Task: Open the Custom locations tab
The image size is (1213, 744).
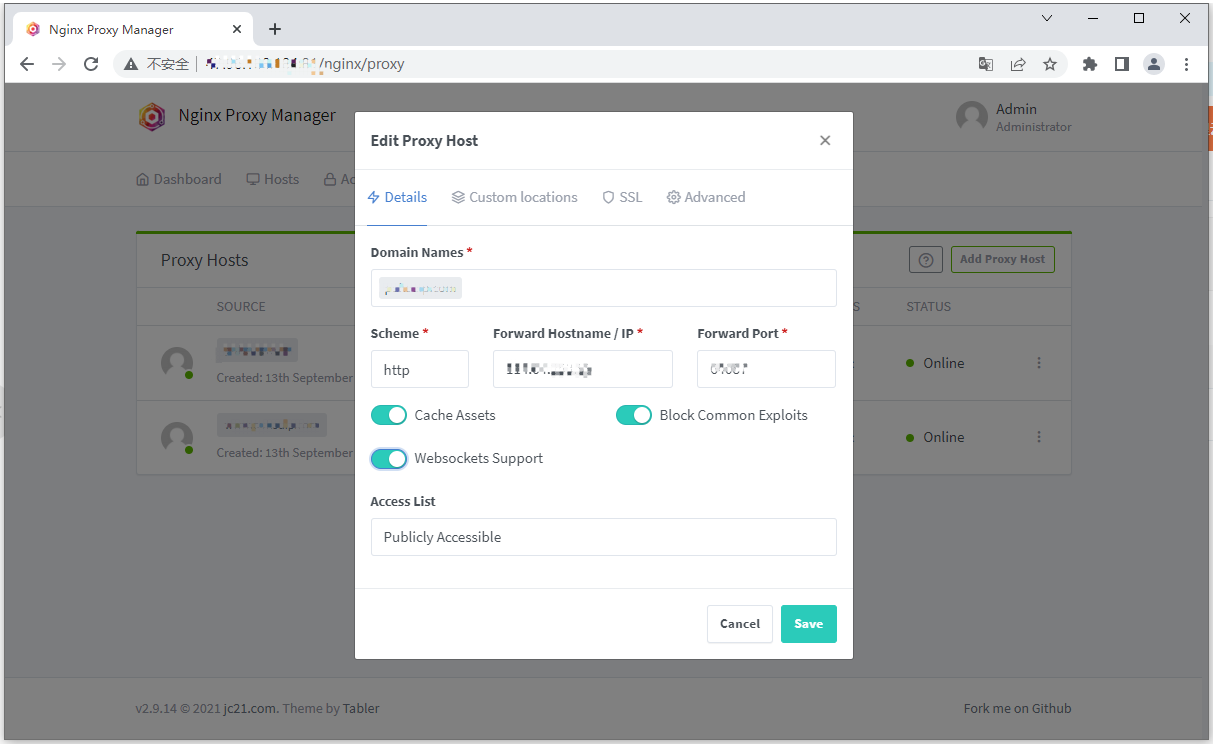Action: tap(515, 197)
